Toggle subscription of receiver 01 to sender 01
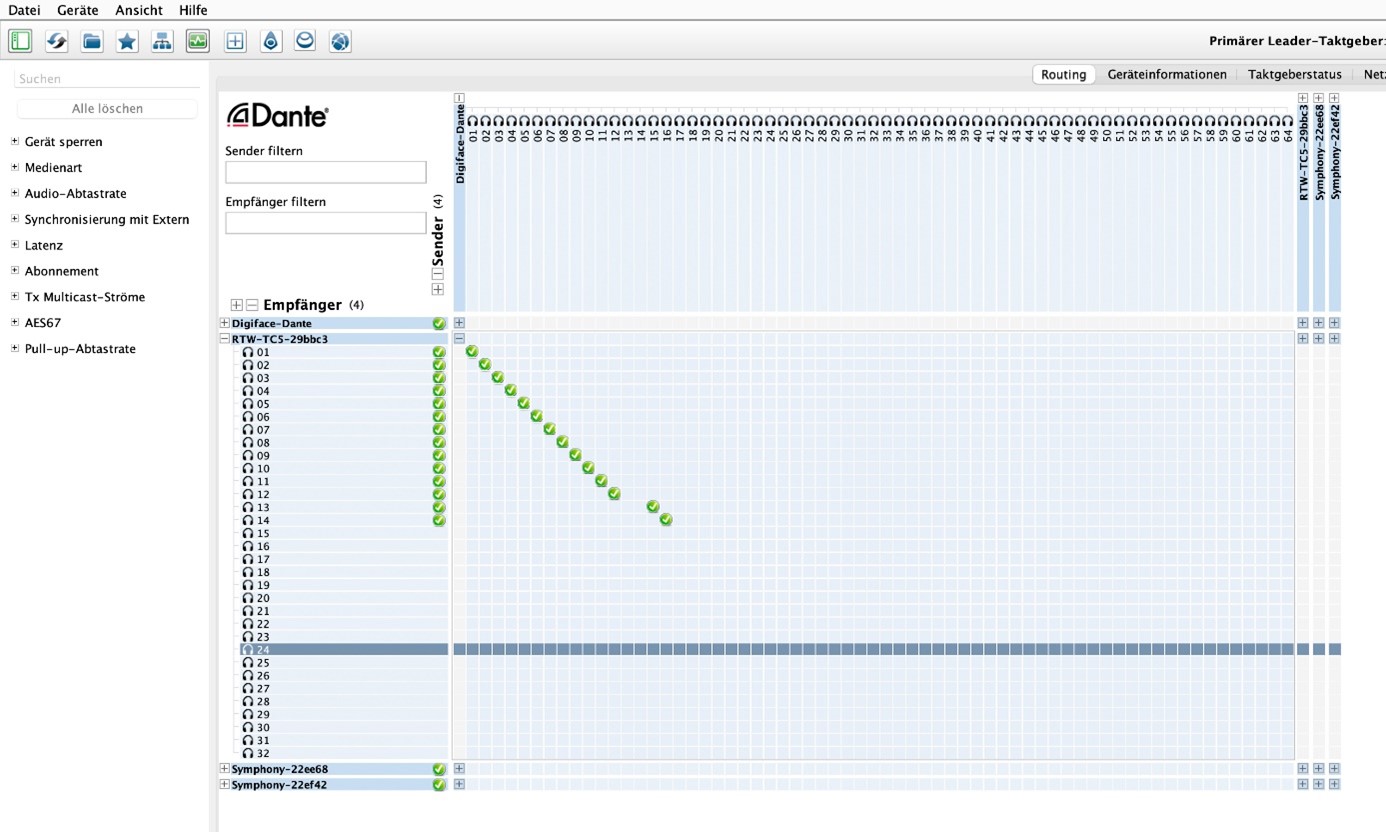The image size is (1386, 832). tap(472, 352)
